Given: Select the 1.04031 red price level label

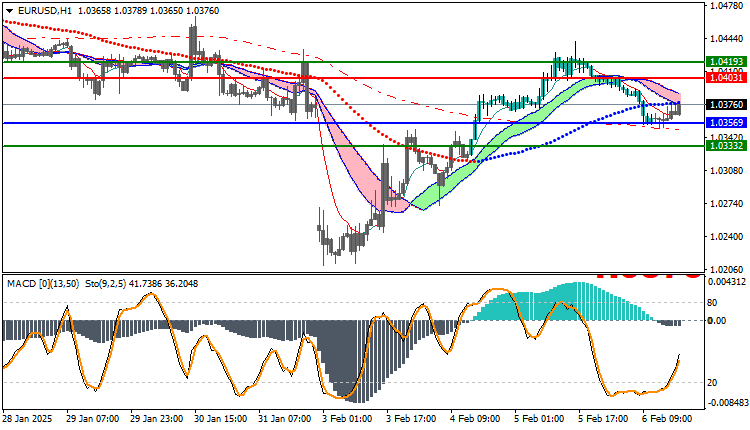Looking at the screenshot, I should (x=726, y=77).
